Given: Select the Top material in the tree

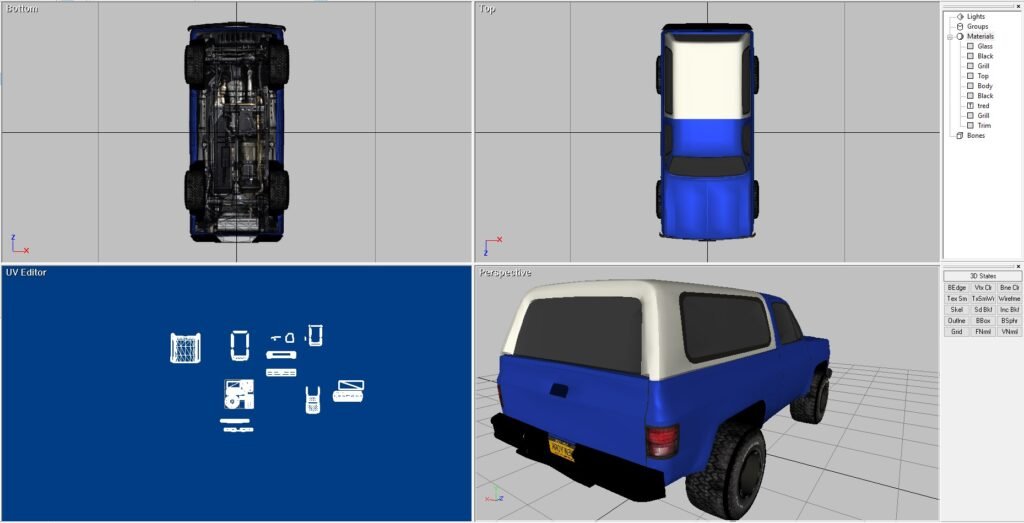Looking at the screenshot, I should pyautogui.click(x=983, y=76).
